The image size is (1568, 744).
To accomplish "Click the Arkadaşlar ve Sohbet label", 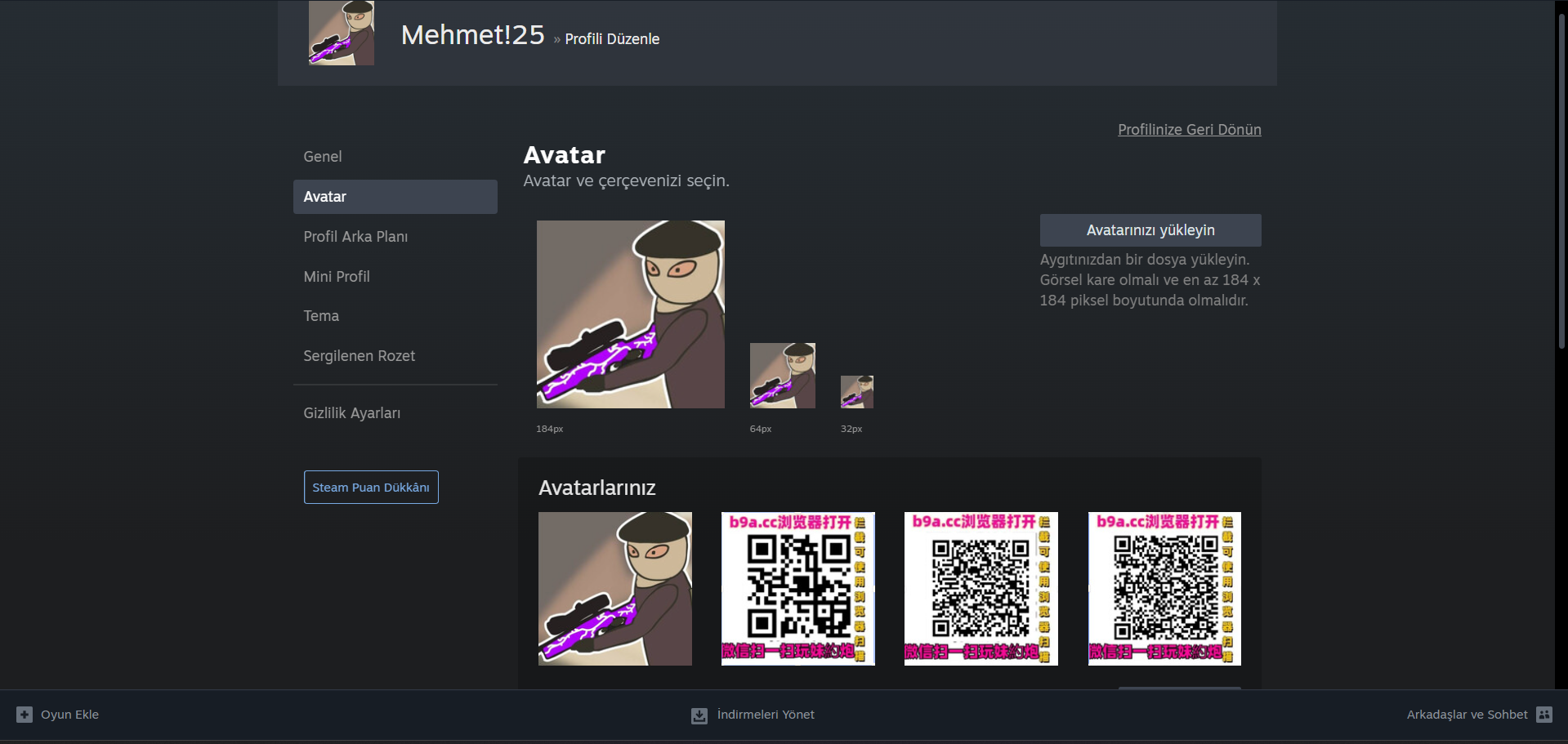I will point(1467,715).
